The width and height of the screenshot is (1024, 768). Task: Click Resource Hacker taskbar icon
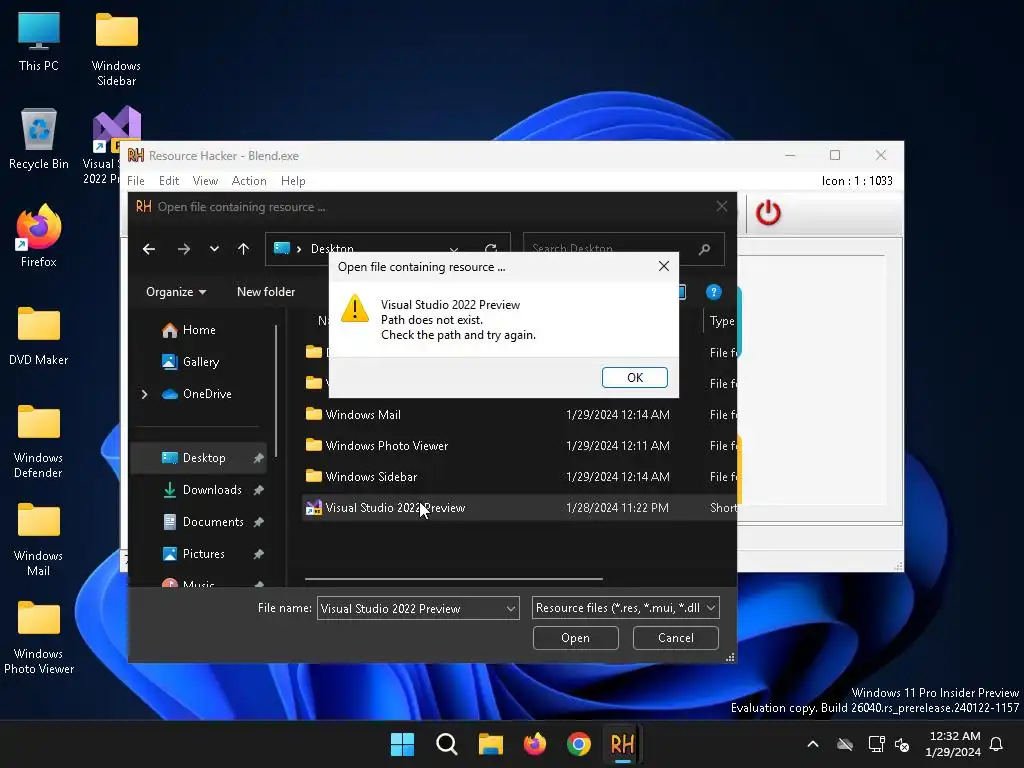622,744
